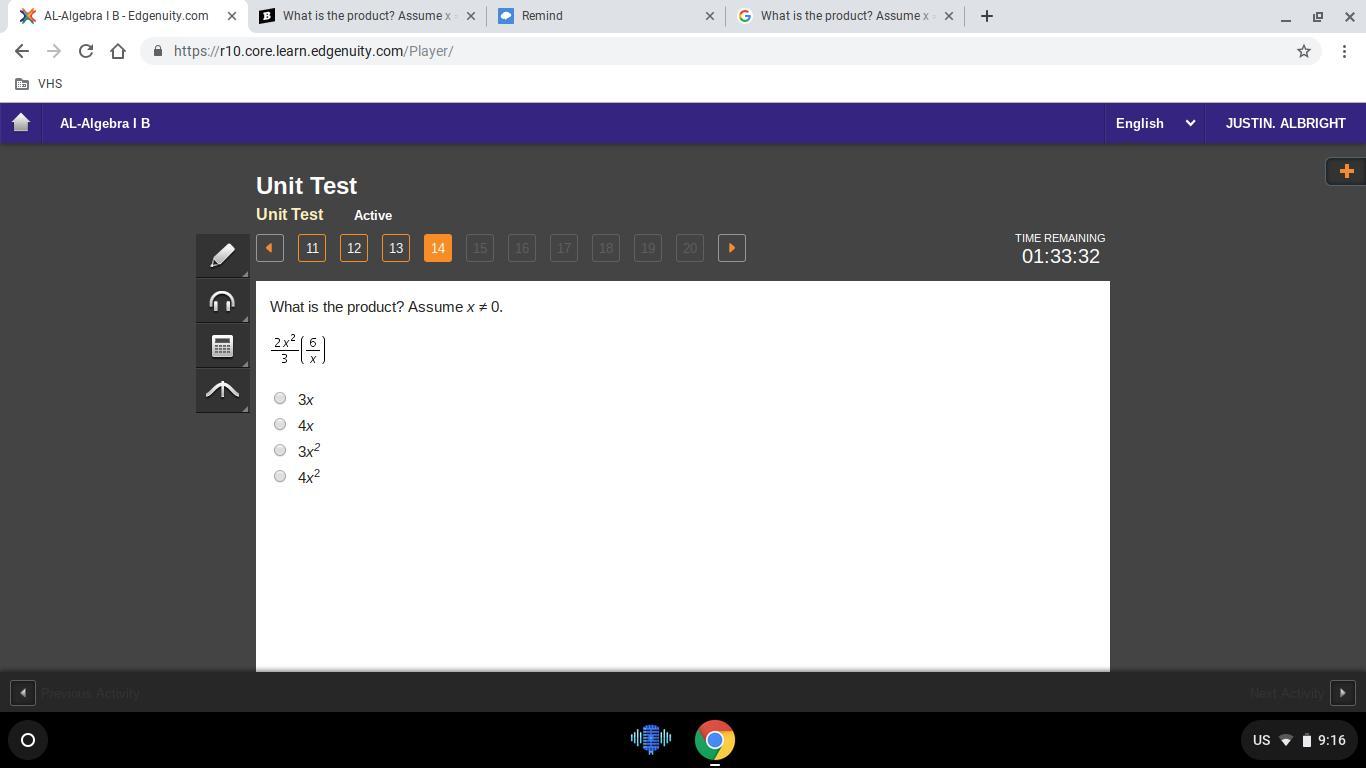Image resolution: width=1366 pixels, height=768 pixels.
Task: Switch to the Remind tab
Action: [606, 16]
